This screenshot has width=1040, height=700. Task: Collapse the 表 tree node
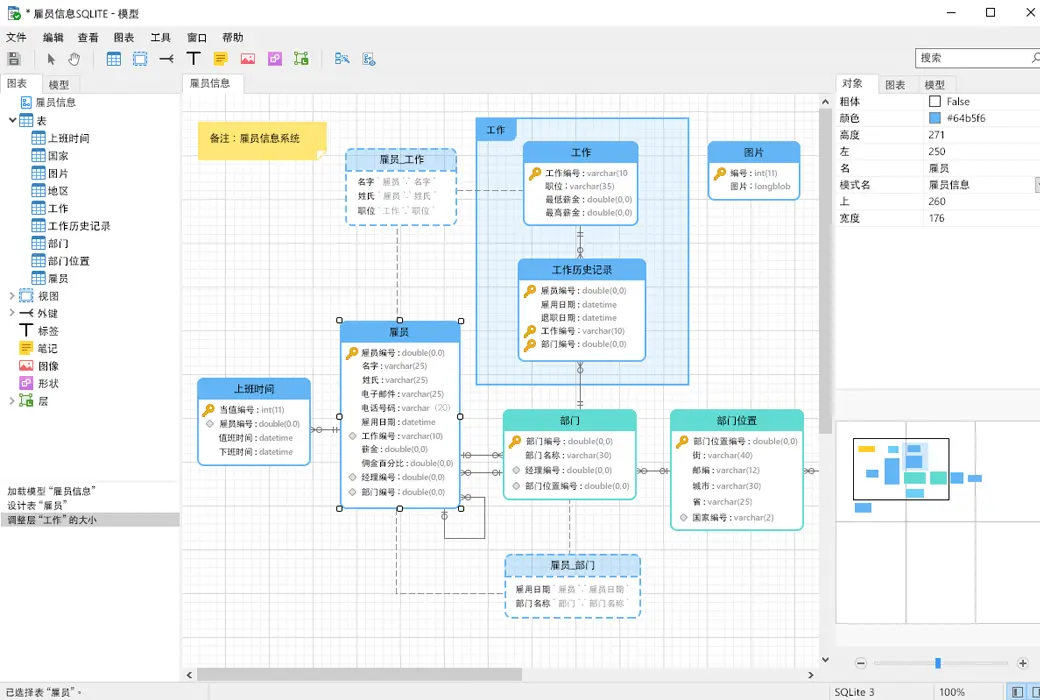(x=12, y=120)
